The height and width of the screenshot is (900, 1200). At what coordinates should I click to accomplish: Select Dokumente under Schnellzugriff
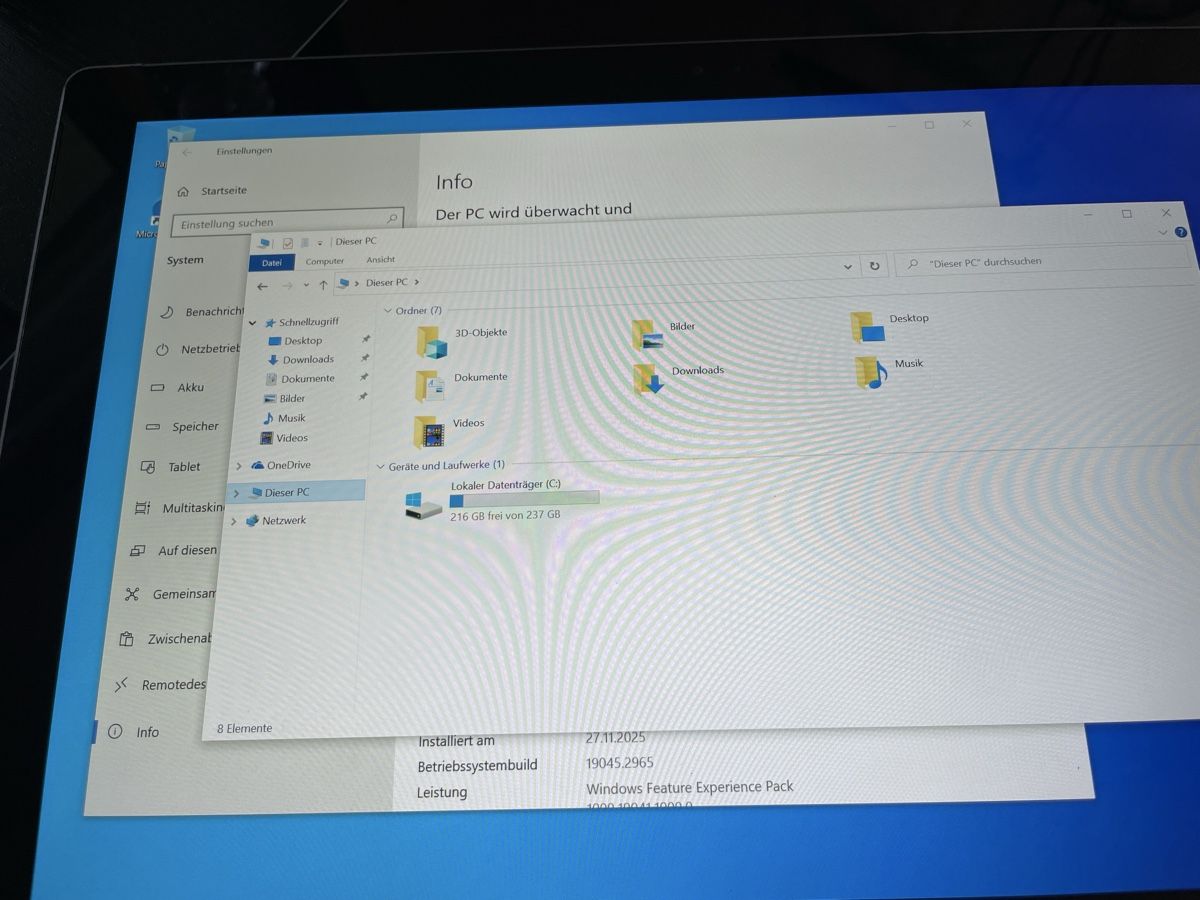pos(300,379)
